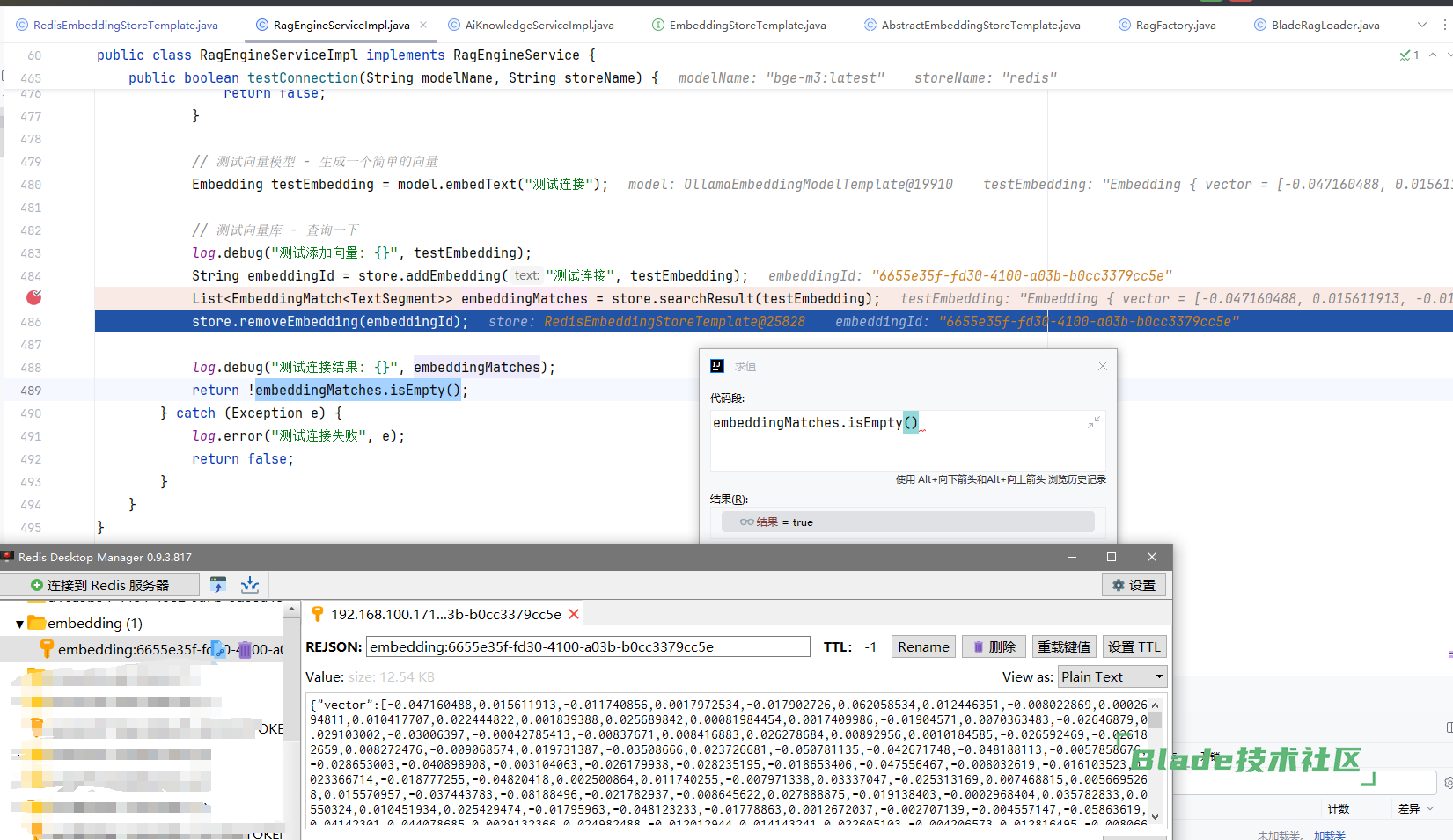
Task: Click the class RagEngineServiceImpl sticky header line
Action: click(x=346, y=55)
